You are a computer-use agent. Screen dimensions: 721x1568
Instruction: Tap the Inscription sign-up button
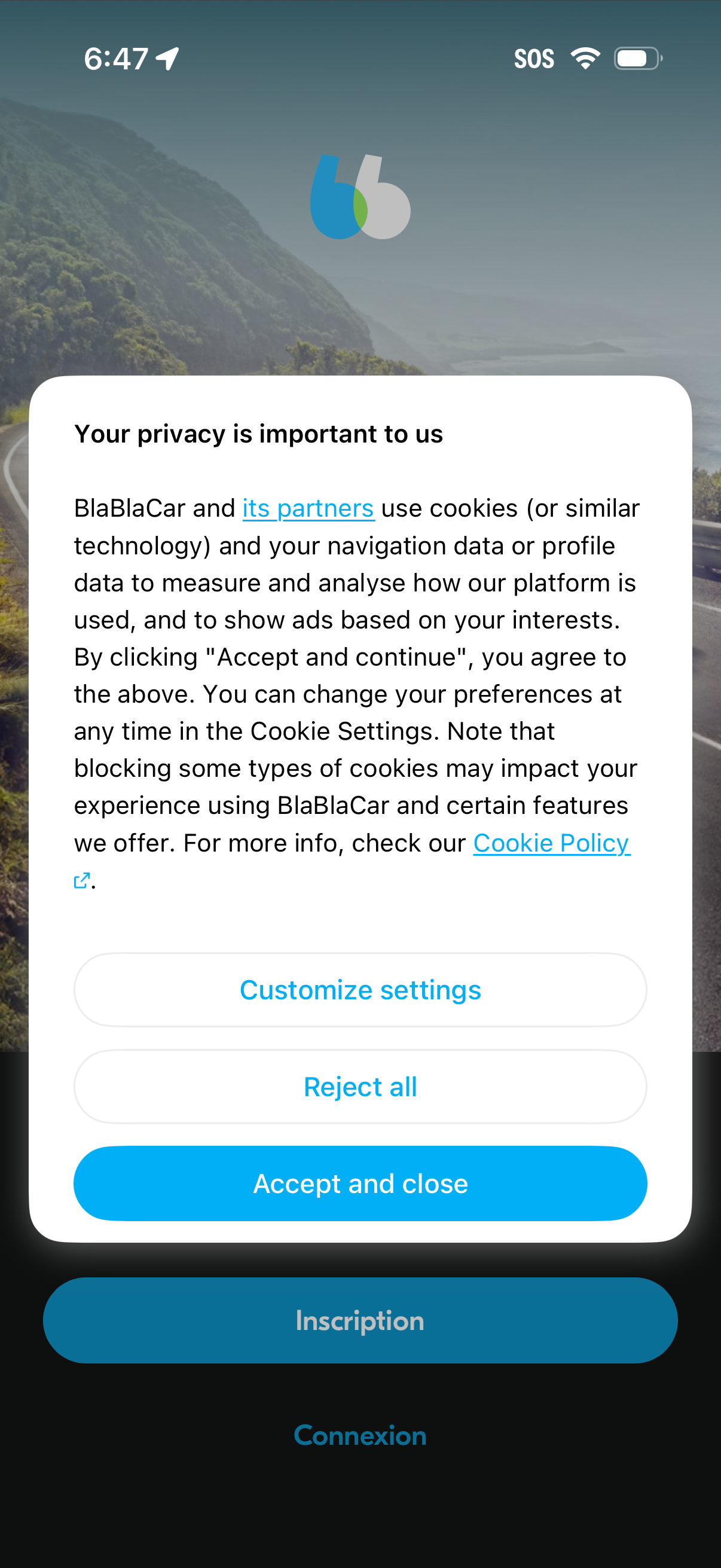point(360,1320)
